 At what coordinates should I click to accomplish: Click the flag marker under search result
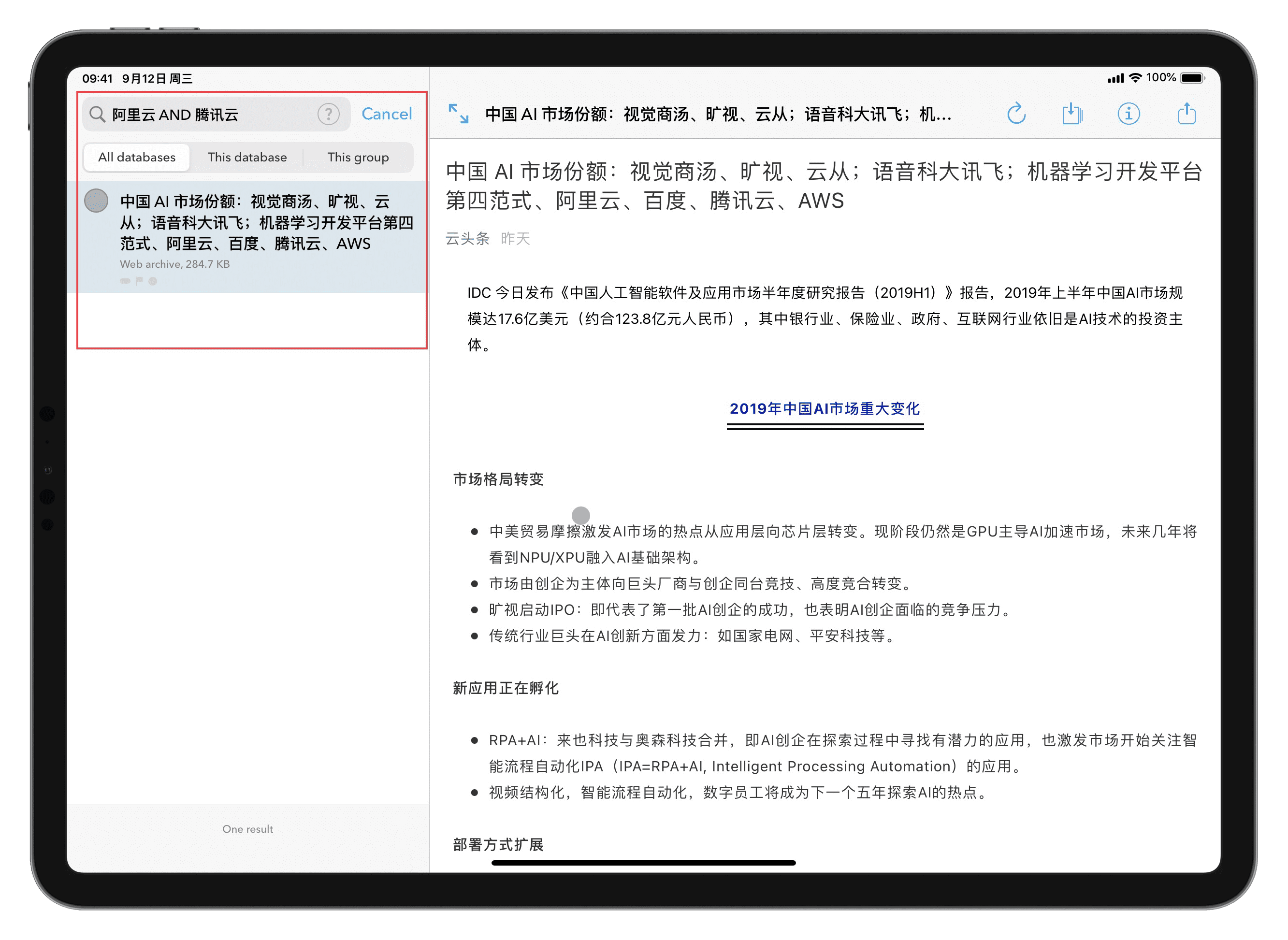click(139, 280)
